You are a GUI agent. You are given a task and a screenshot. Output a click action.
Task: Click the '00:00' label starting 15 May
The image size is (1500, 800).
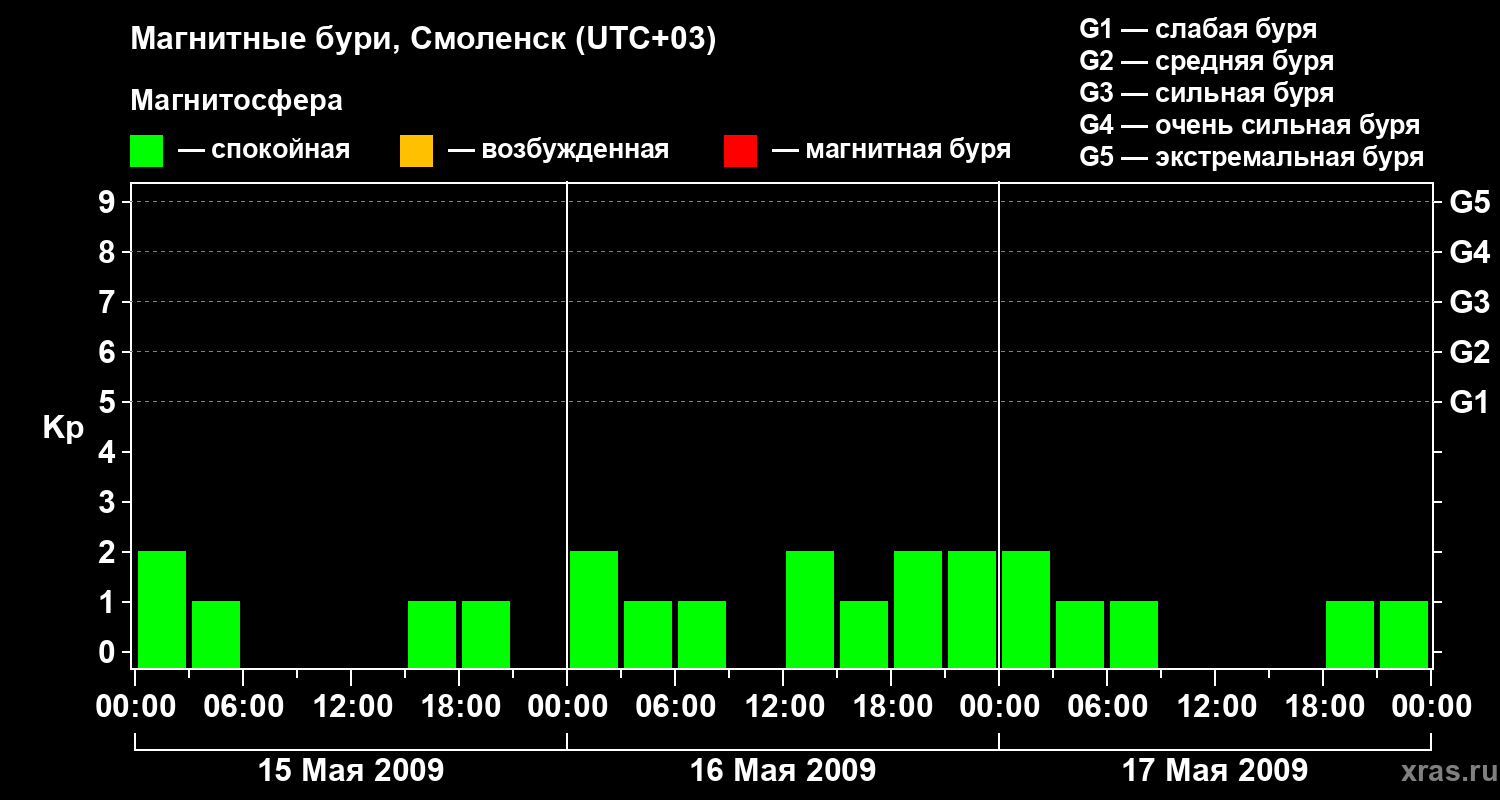[135, 707]
